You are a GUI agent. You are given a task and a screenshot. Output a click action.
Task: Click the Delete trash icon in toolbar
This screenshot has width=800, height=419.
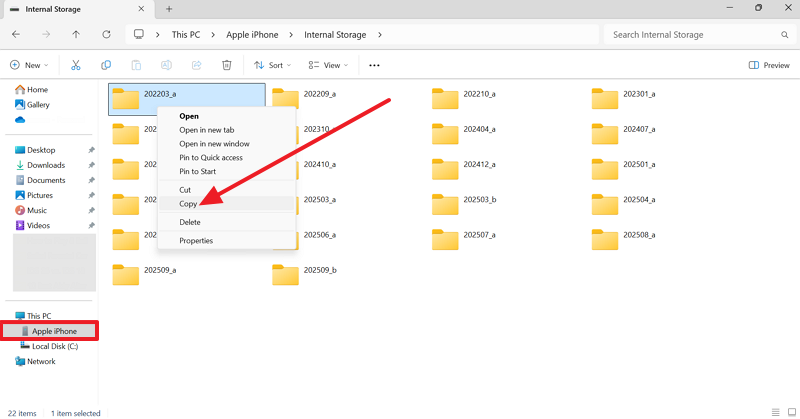[227, 65]
